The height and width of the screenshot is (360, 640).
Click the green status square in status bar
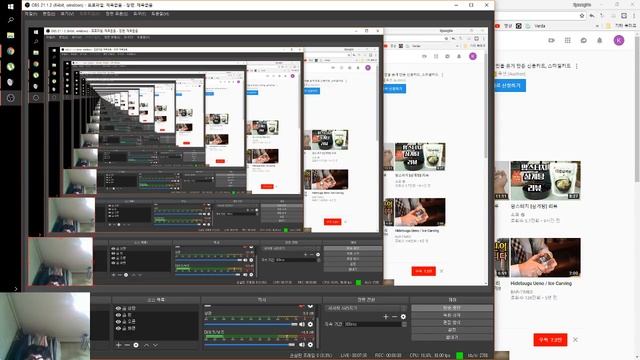tap(460, 356)
